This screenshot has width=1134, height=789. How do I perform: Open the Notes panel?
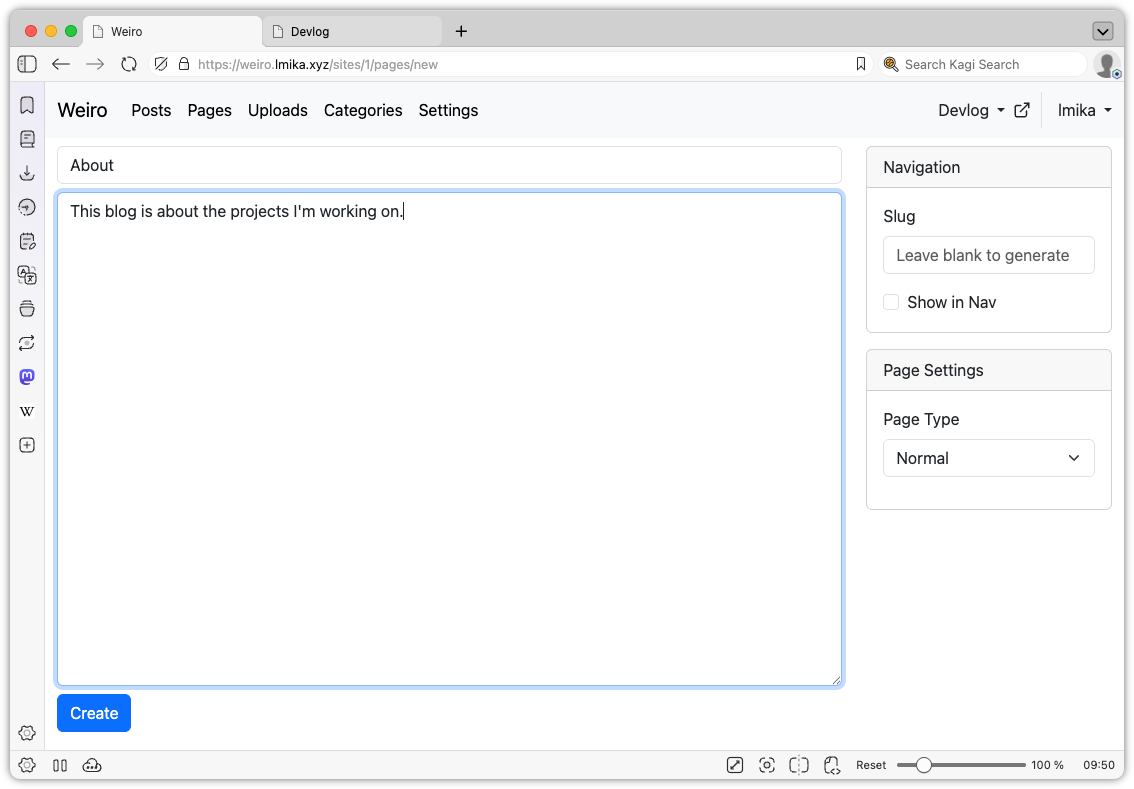point(27,240)
